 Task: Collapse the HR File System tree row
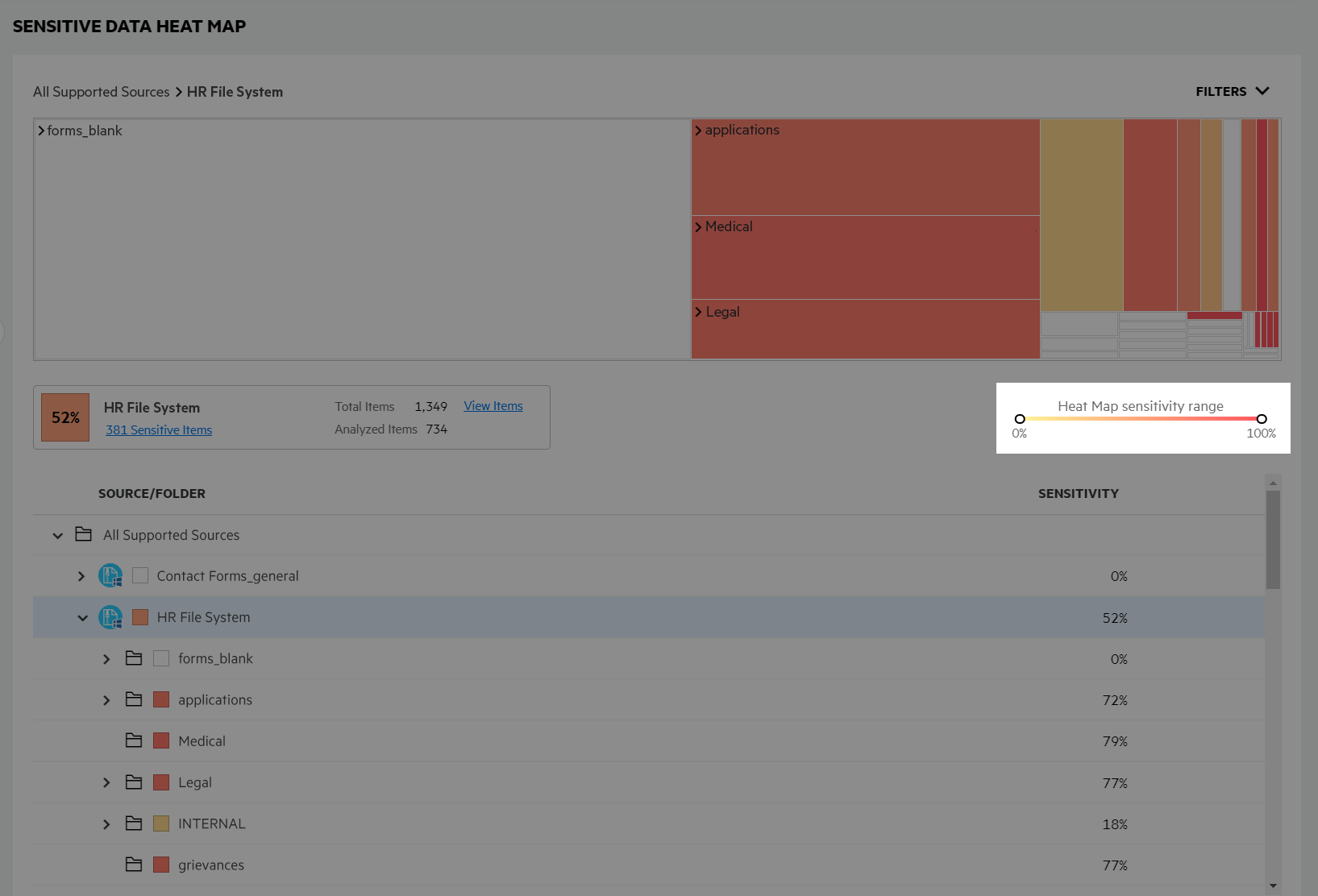coord(82,618)
